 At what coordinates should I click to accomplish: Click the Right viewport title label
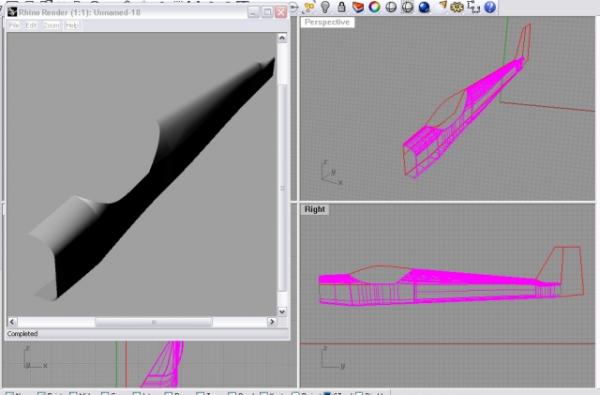315,209
